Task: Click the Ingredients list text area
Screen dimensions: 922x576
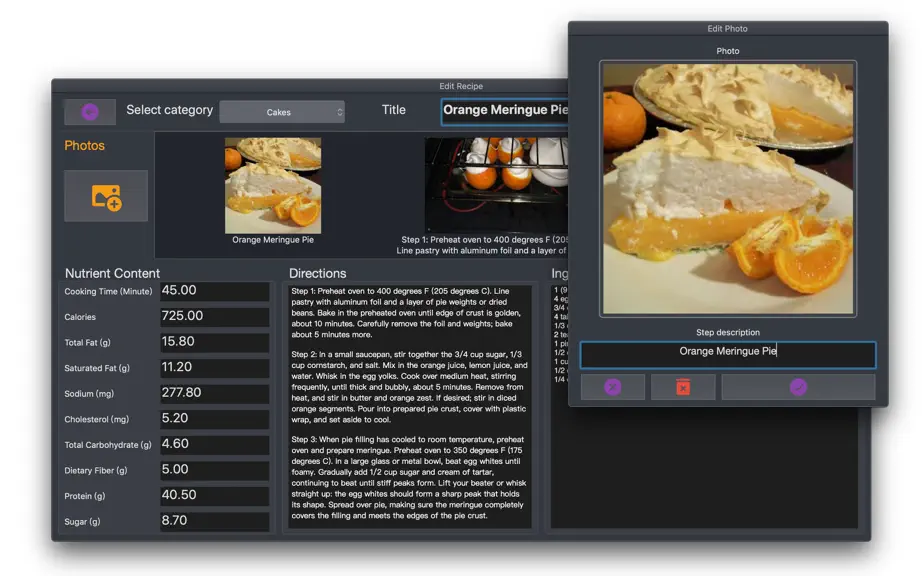Action: tap(703, 467)
